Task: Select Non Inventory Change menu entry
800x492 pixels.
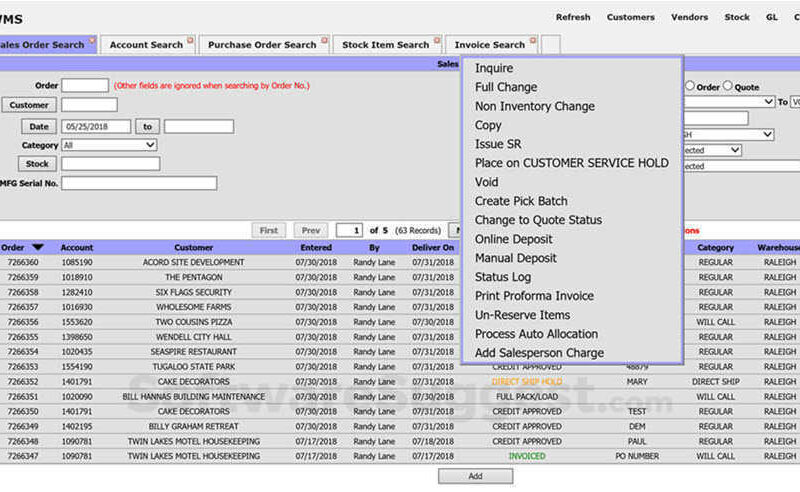Action: click(x=535, y=106)
